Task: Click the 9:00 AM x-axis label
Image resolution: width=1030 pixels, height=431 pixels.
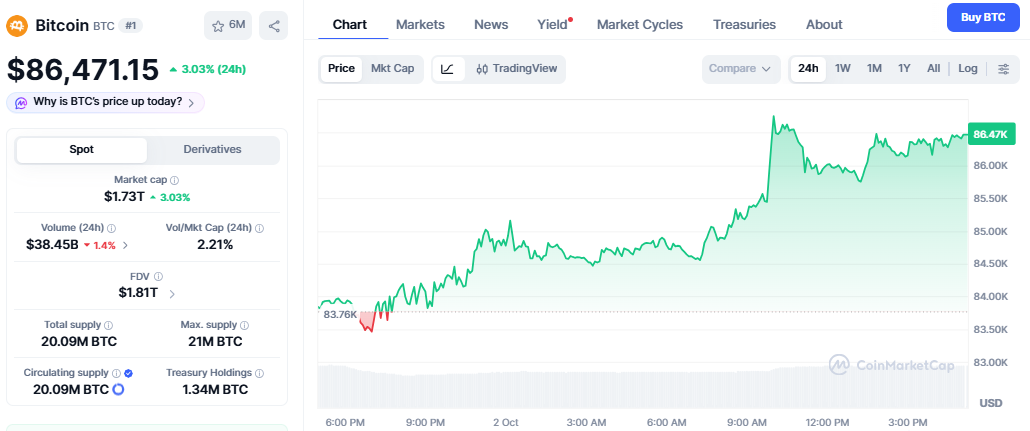Action: pos(748,422)
